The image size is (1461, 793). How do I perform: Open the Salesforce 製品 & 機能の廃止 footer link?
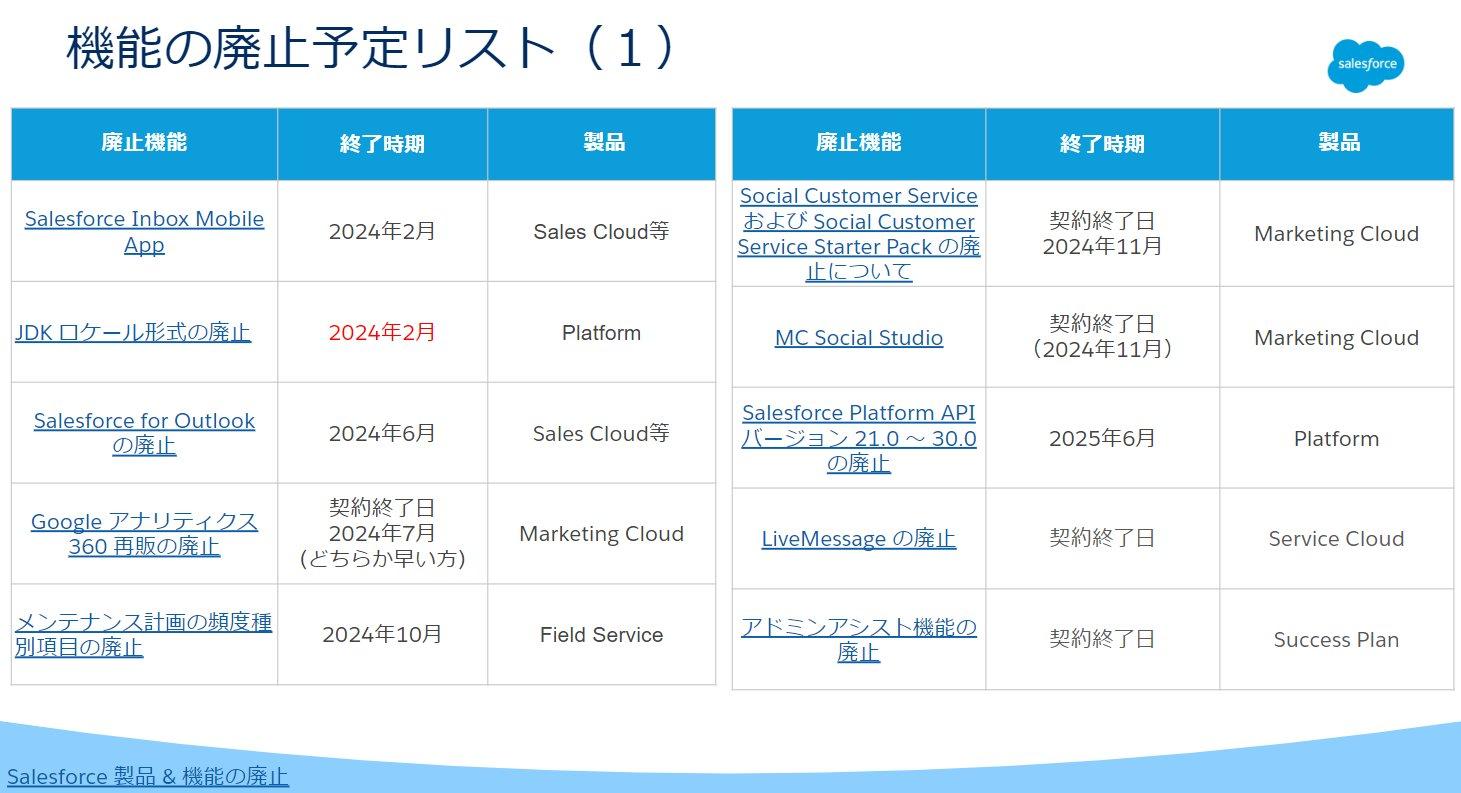[x=147, y=776]
